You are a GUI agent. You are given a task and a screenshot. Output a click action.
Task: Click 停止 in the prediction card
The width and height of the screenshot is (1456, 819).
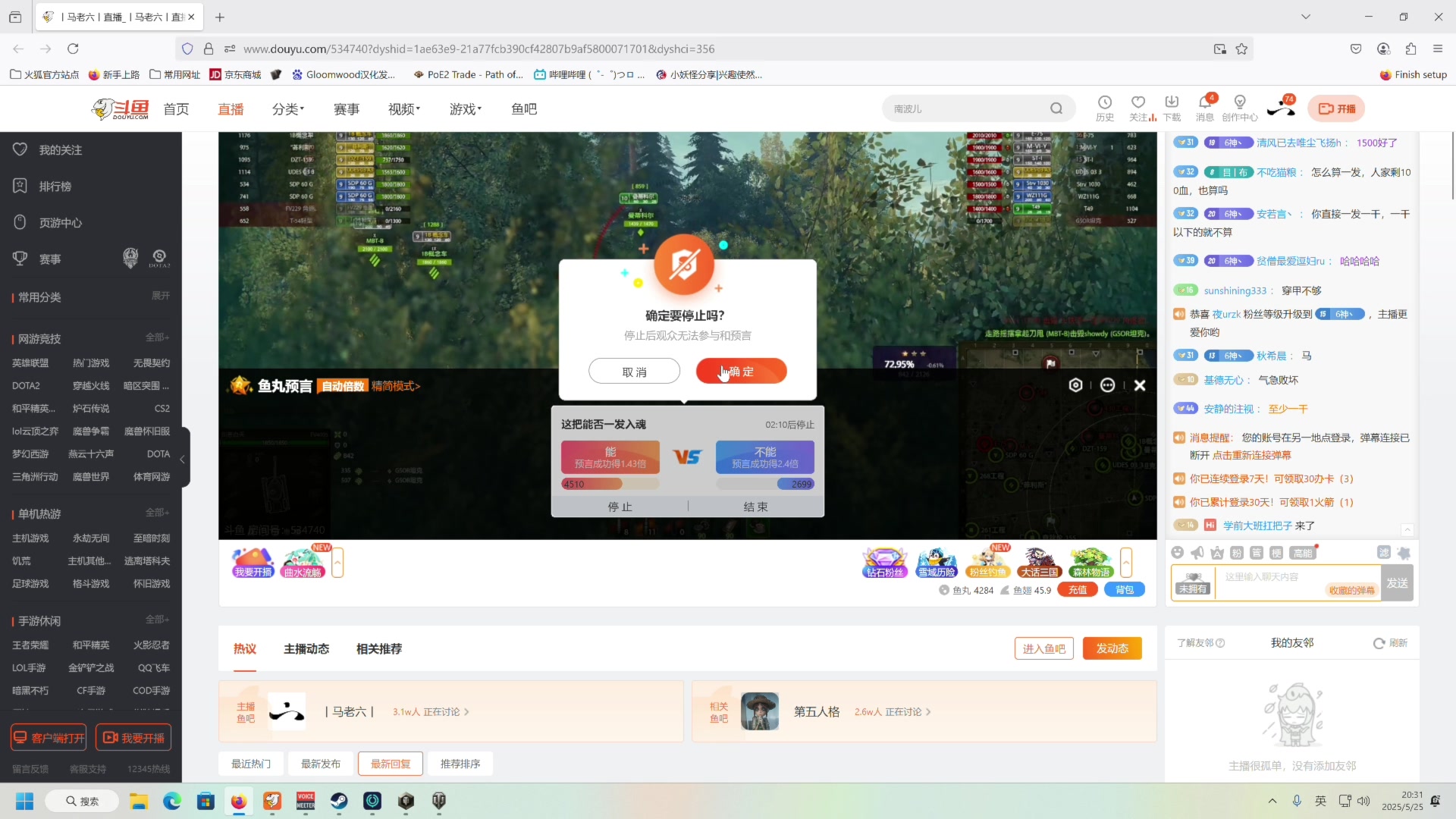[620, 507]
